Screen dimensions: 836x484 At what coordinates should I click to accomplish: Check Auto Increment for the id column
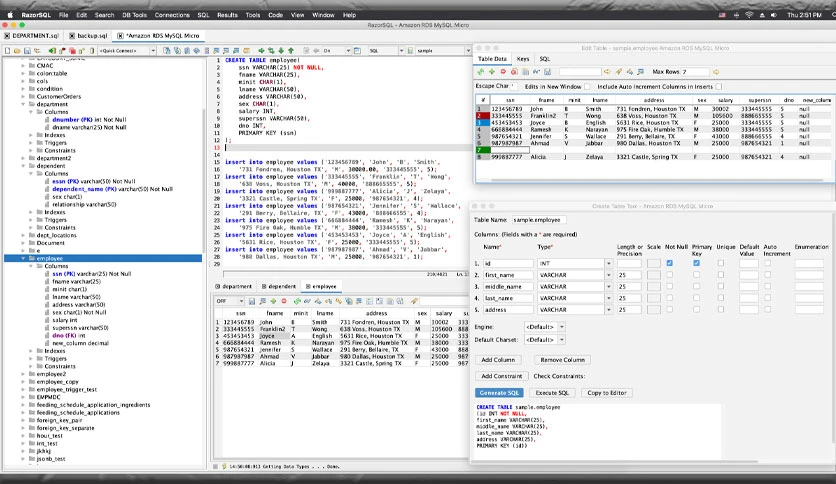(x=768, y=263)
